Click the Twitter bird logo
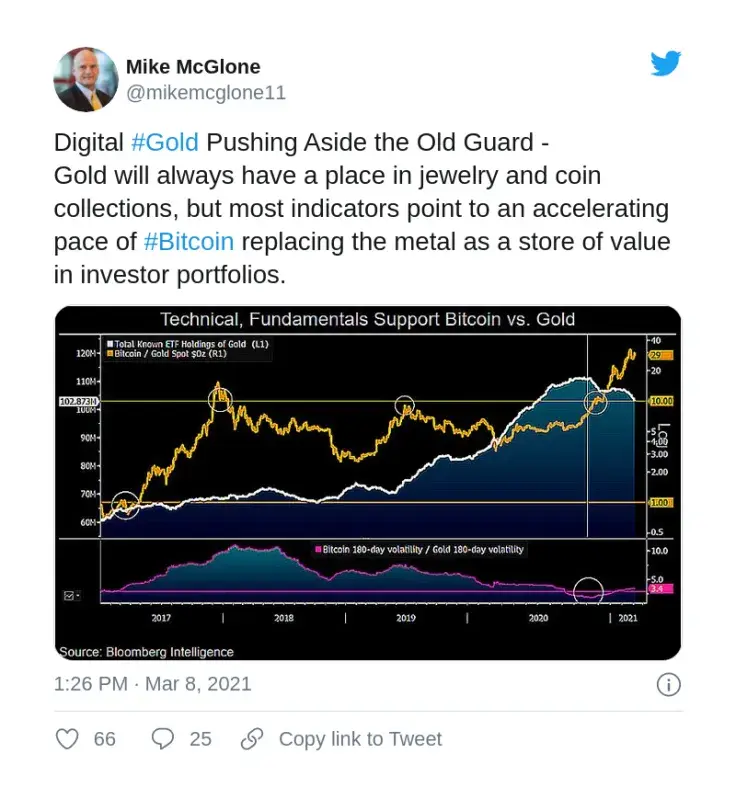 pos(666,64)
